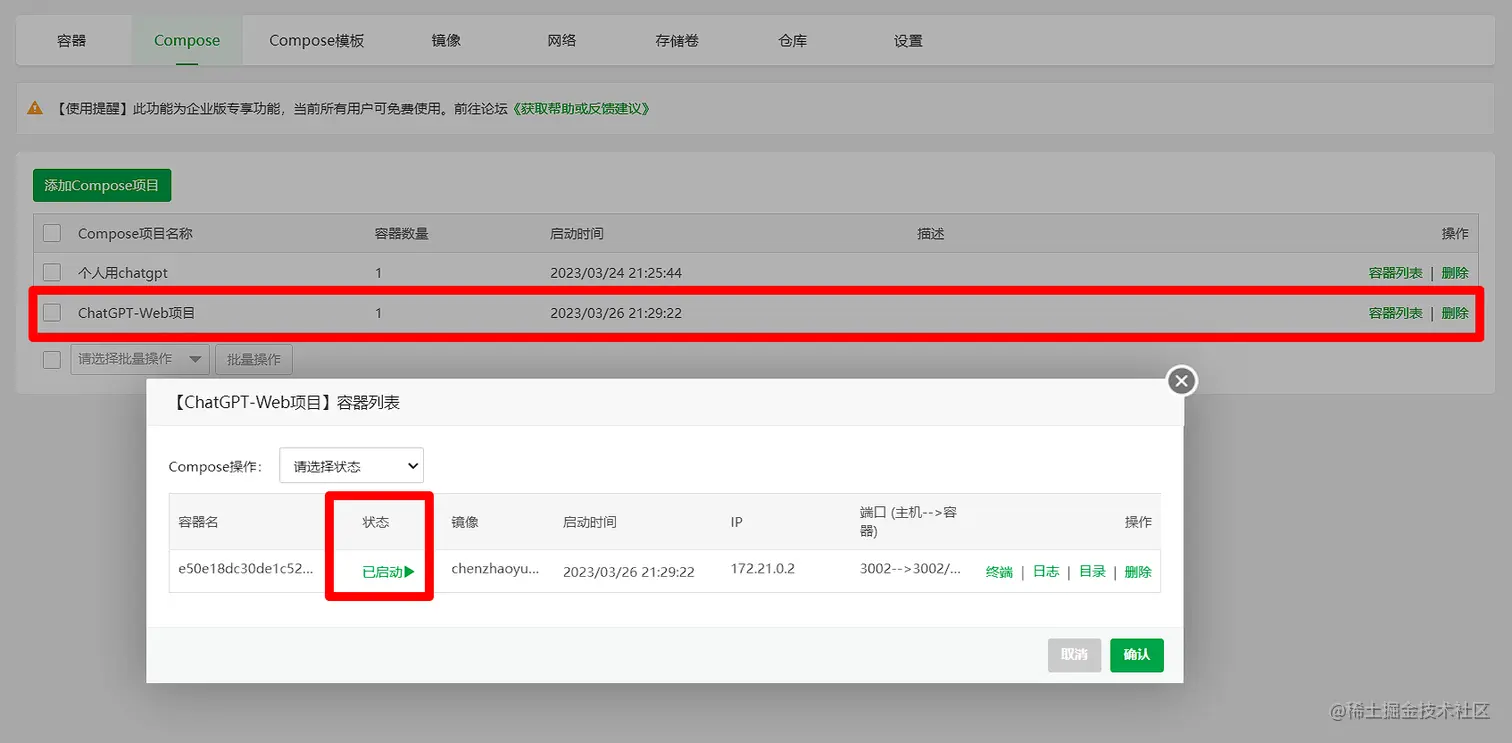The image size is (1512, 743).
Task: Open the 网络 tab
Action: [562, 41]
